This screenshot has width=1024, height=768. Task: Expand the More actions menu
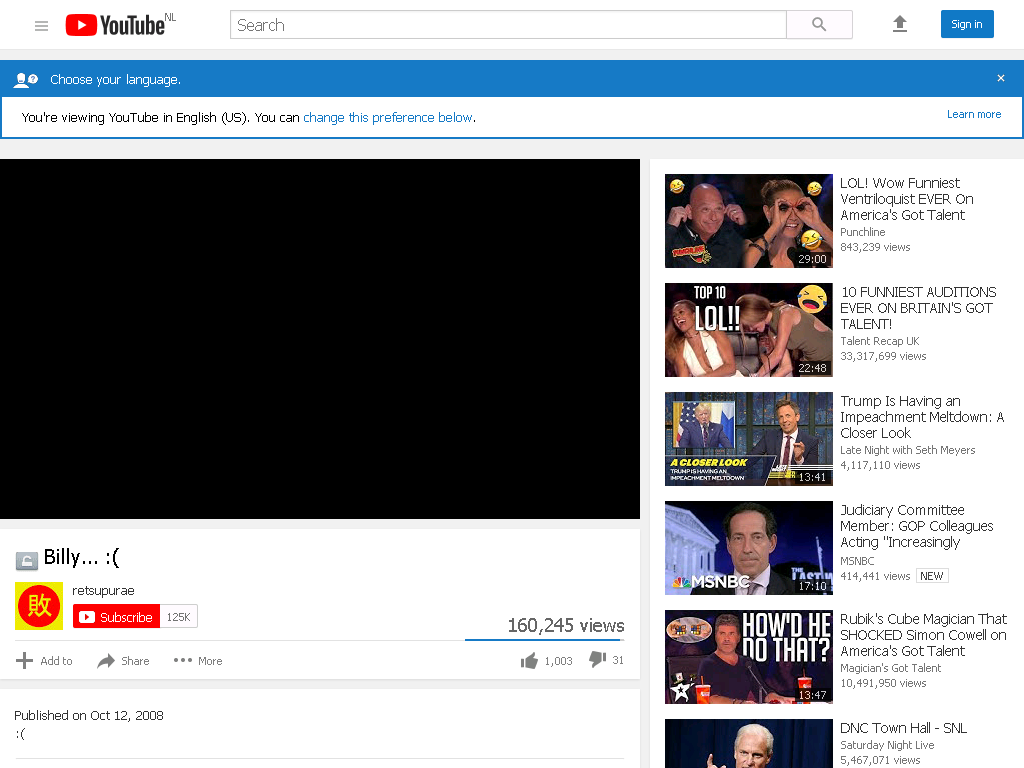tap(198, 661)
